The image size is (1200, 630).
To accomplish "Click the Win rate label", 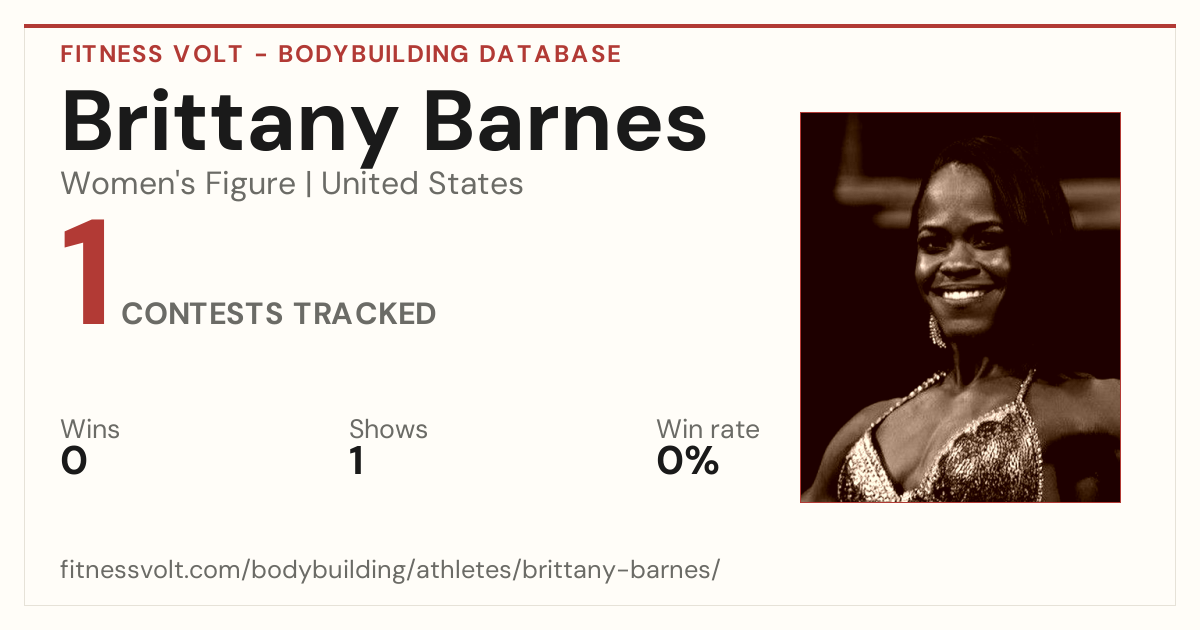I will [707, 430].
